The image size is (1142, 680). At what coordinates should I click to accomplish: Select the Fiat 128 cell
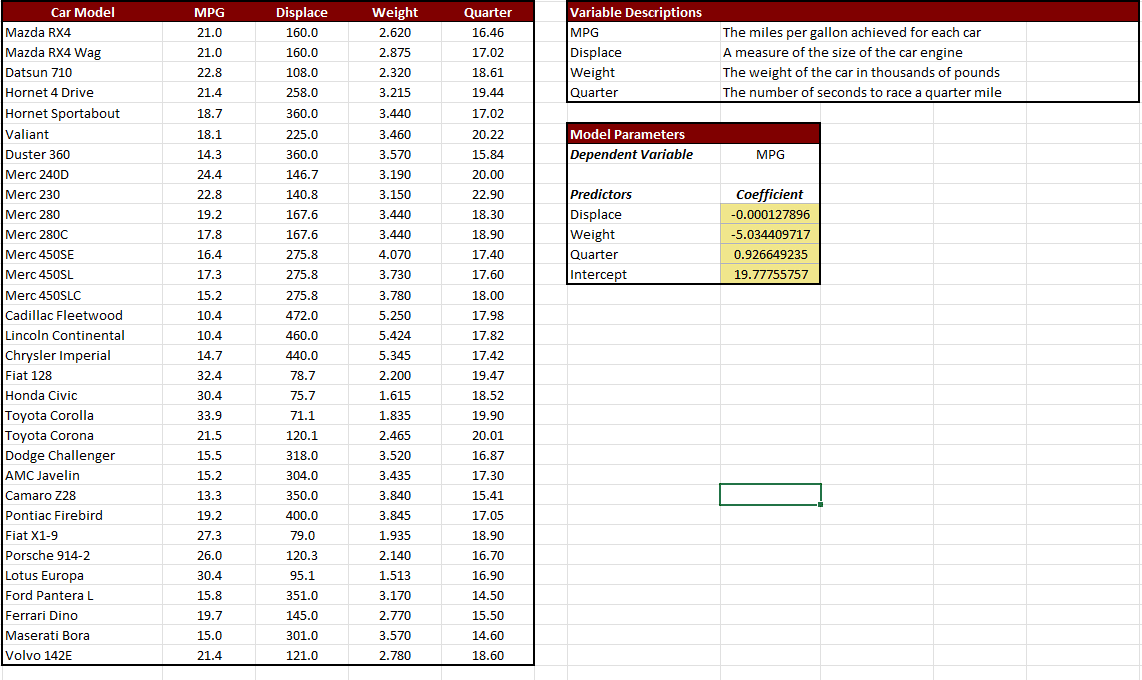tap(82, 376)
